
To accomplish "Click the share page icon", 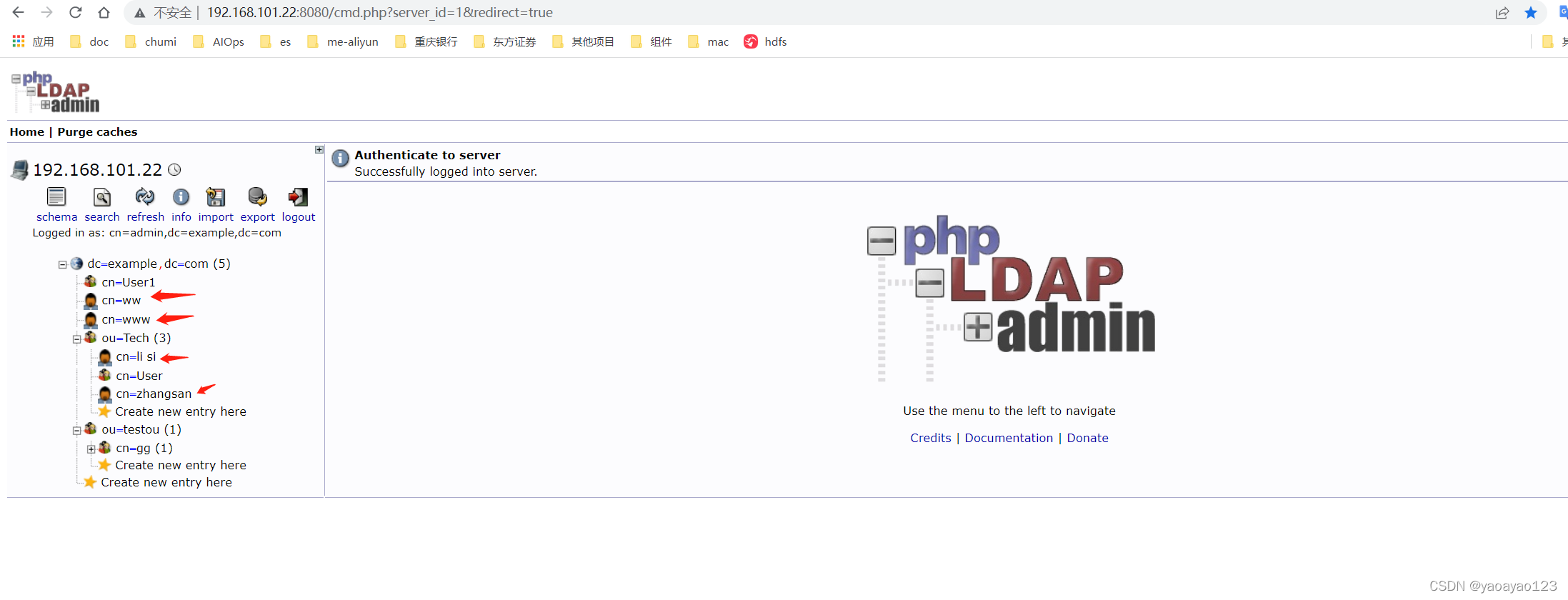I will [1502, 12].
